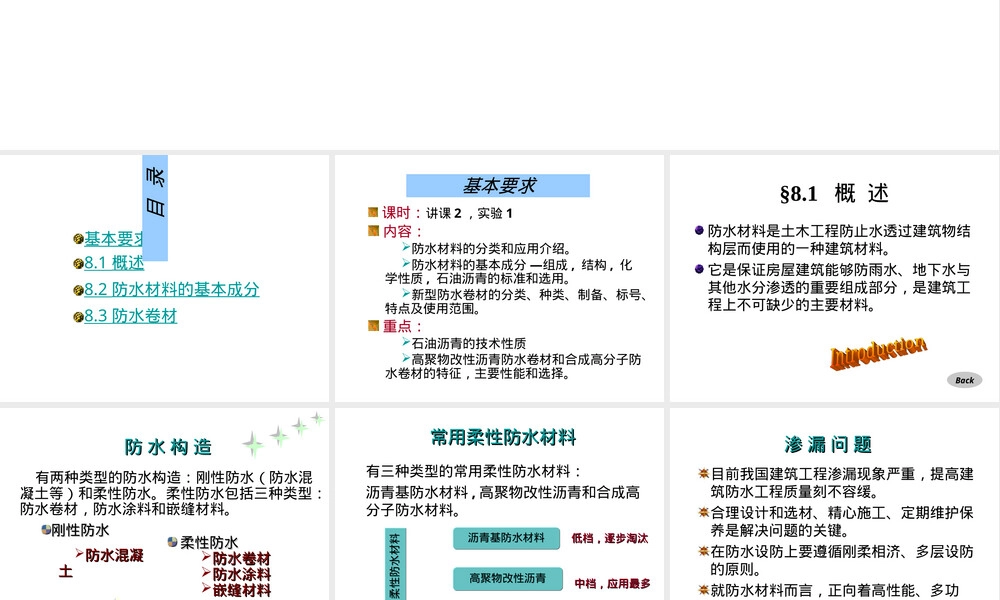This screenshot has width=1000, height=600.
Task: Click the 防水卷材 item under 柔性防水
Action: pyautogui.click(x=242, y=559)
